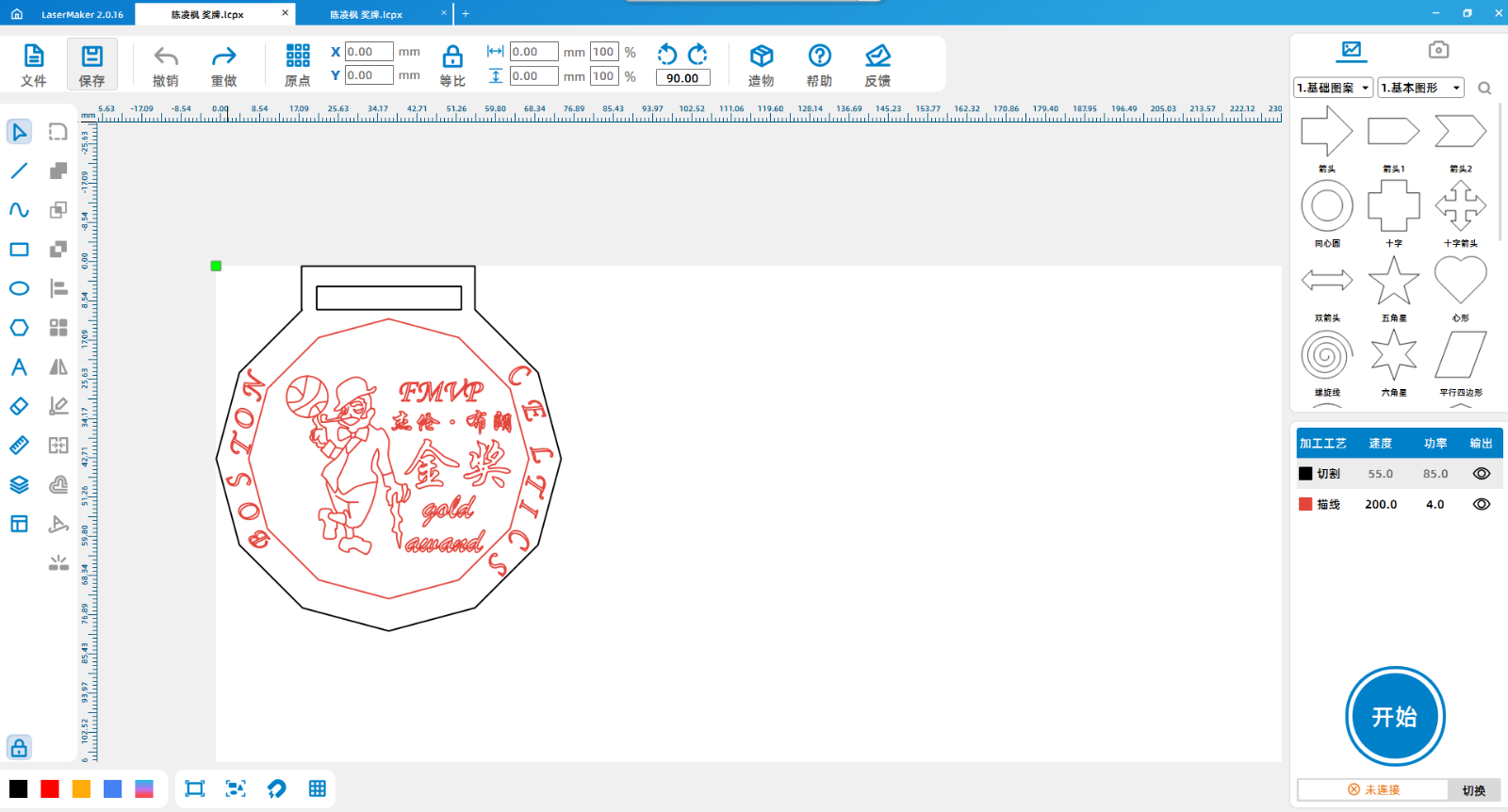Click the X position input field

tap(369, 52)
